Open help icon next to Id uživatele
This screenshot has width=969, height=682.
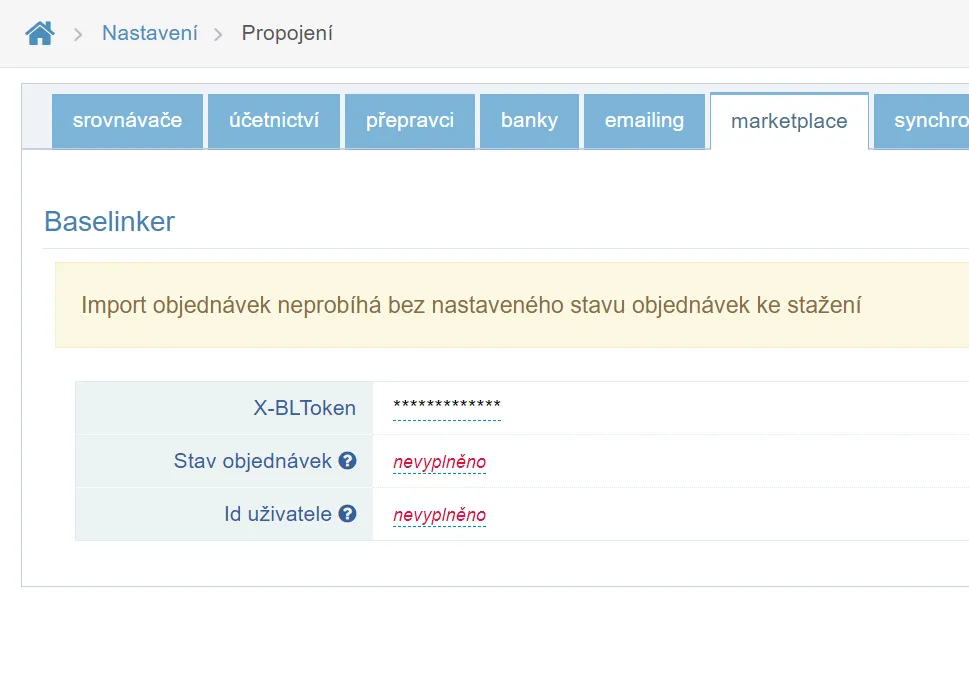[x=347, y=514]
